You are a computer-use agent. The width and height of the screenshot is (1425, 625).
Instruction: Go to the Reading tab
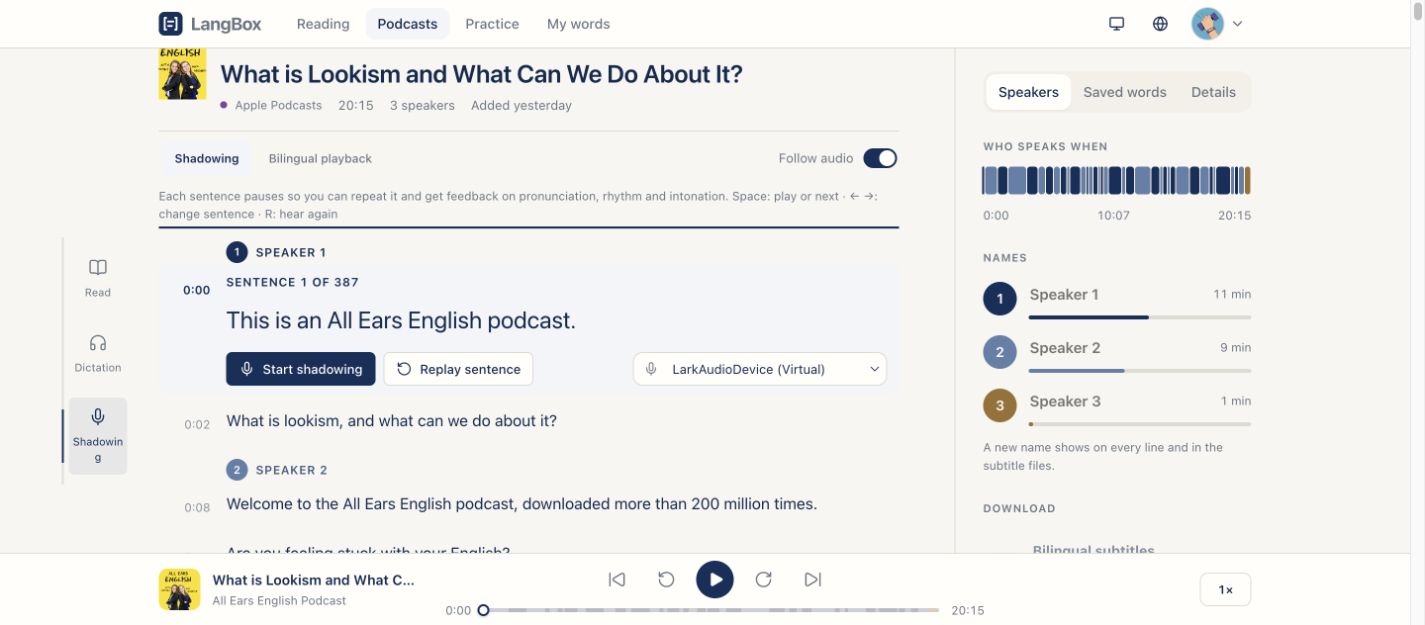click(x=323, y=24)
